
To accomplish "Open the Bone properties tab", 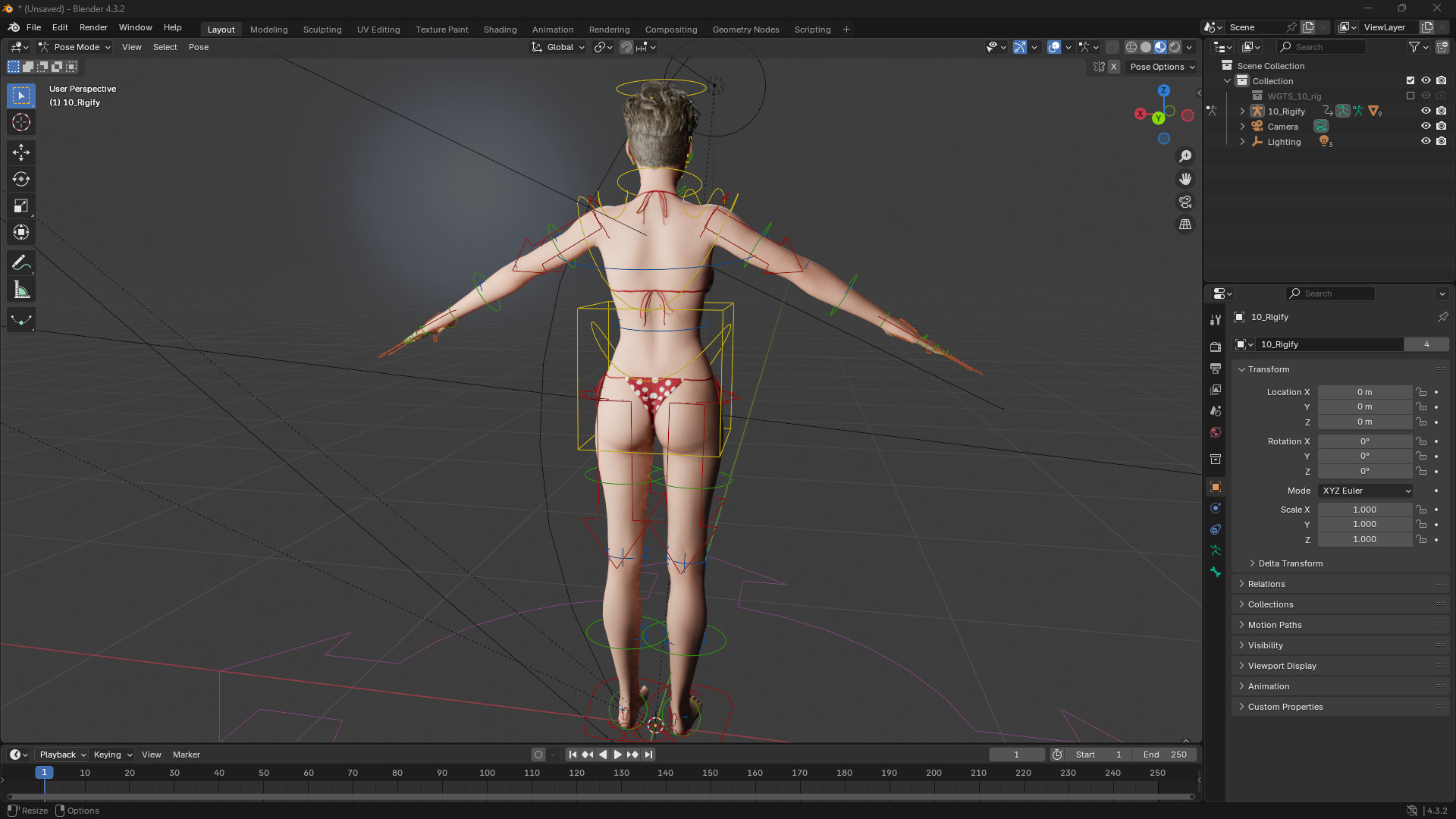I will click(x=1216, y=572).
